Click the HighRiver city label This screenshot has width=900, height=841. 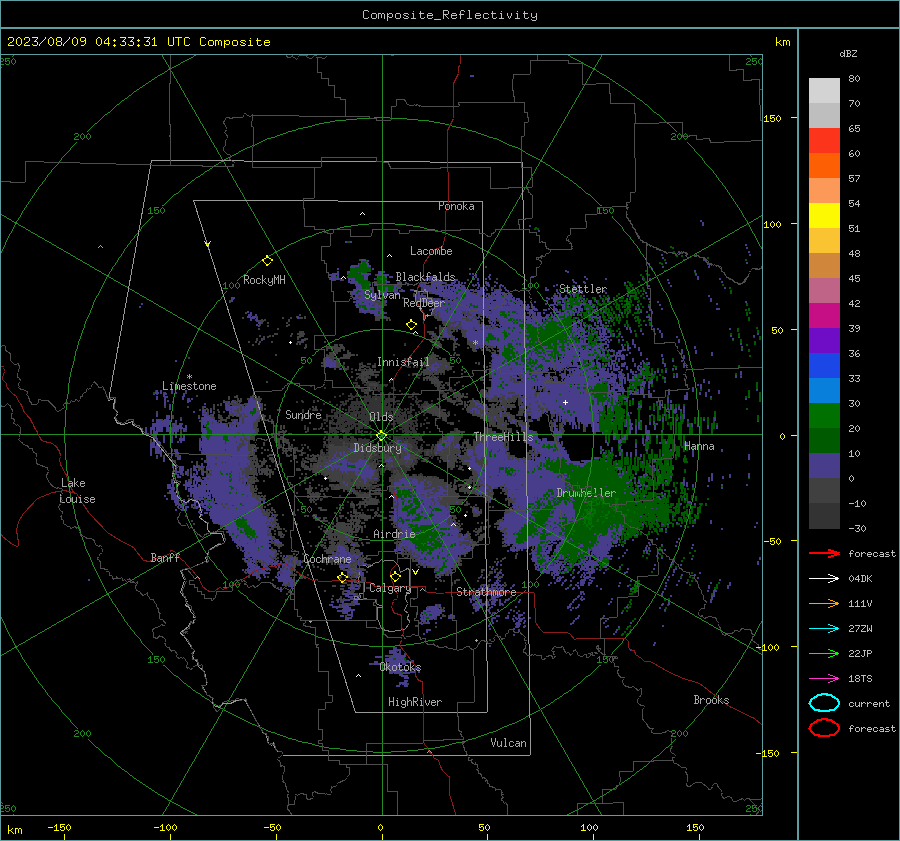point(415,702)
